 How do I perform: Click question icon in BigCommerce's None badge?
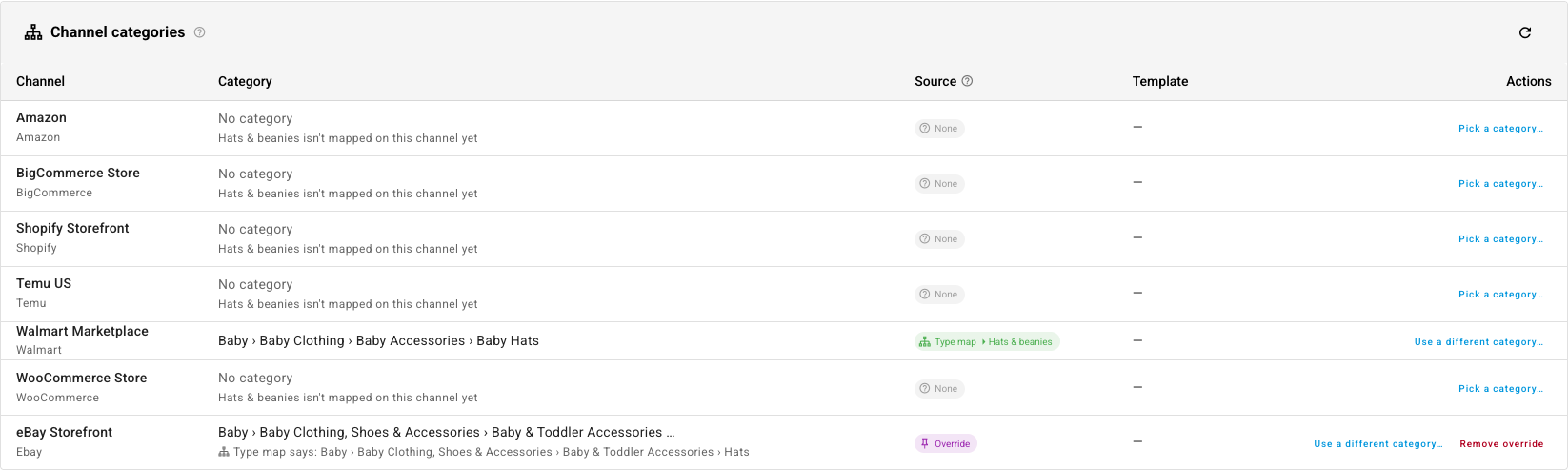click(x=924, y=183)
